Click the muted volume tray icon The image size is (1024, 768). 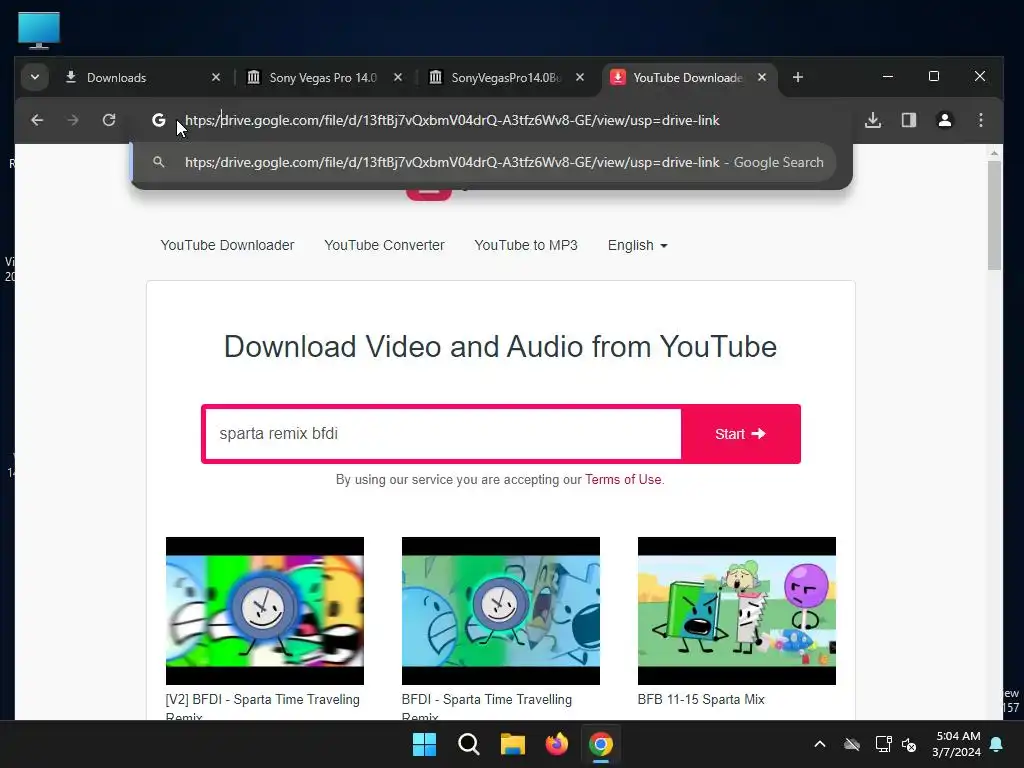(908, 744)
